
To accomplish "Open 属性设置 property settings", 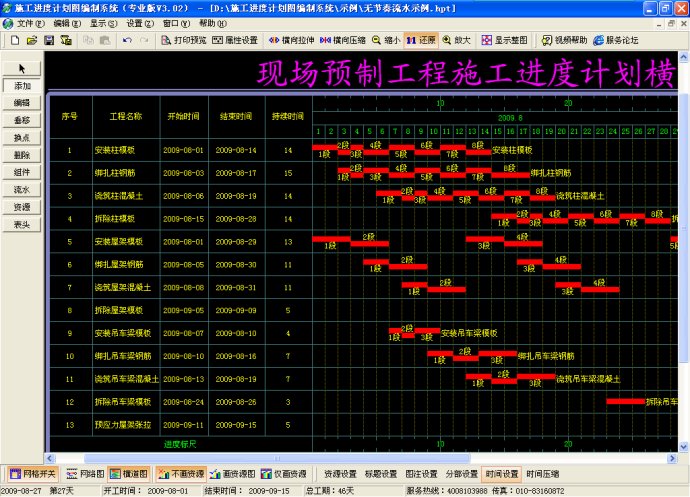I will click(x=235, y=40).
